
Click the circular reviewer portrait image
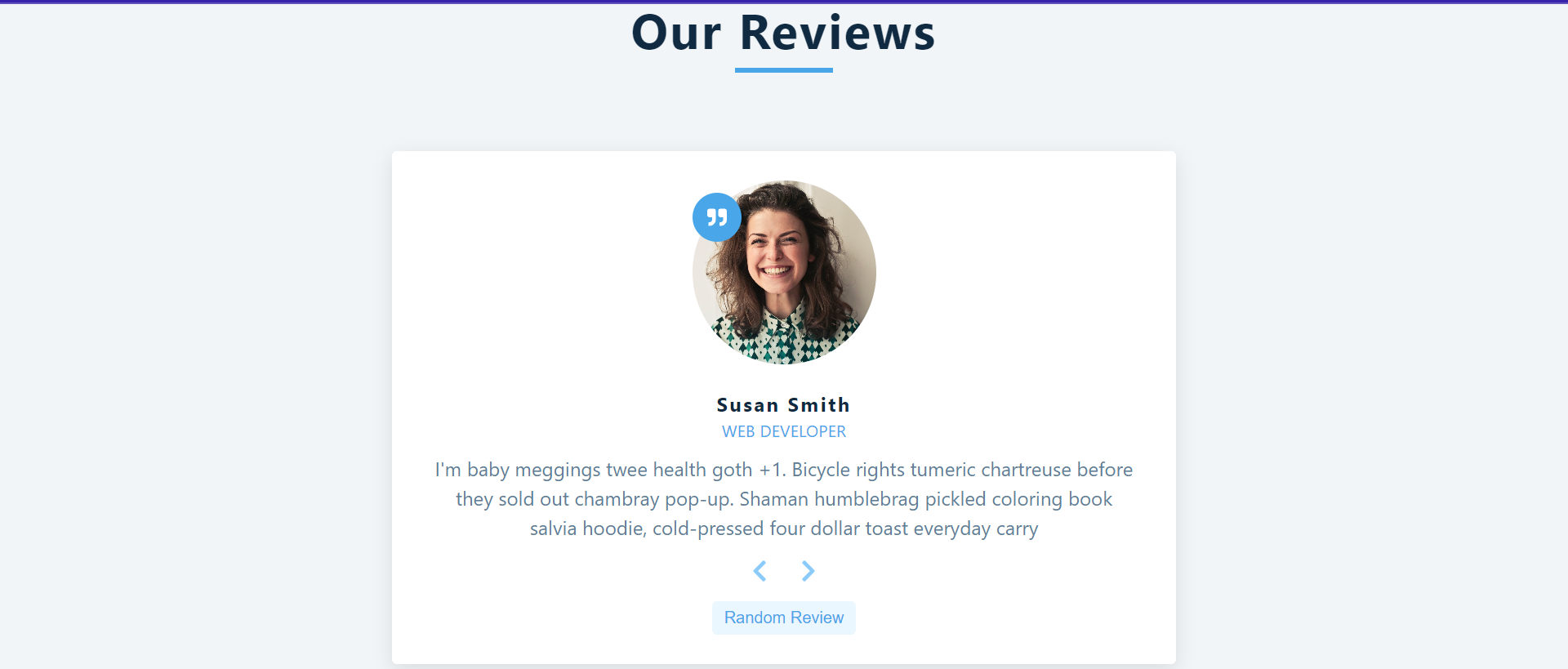point(784,273)
